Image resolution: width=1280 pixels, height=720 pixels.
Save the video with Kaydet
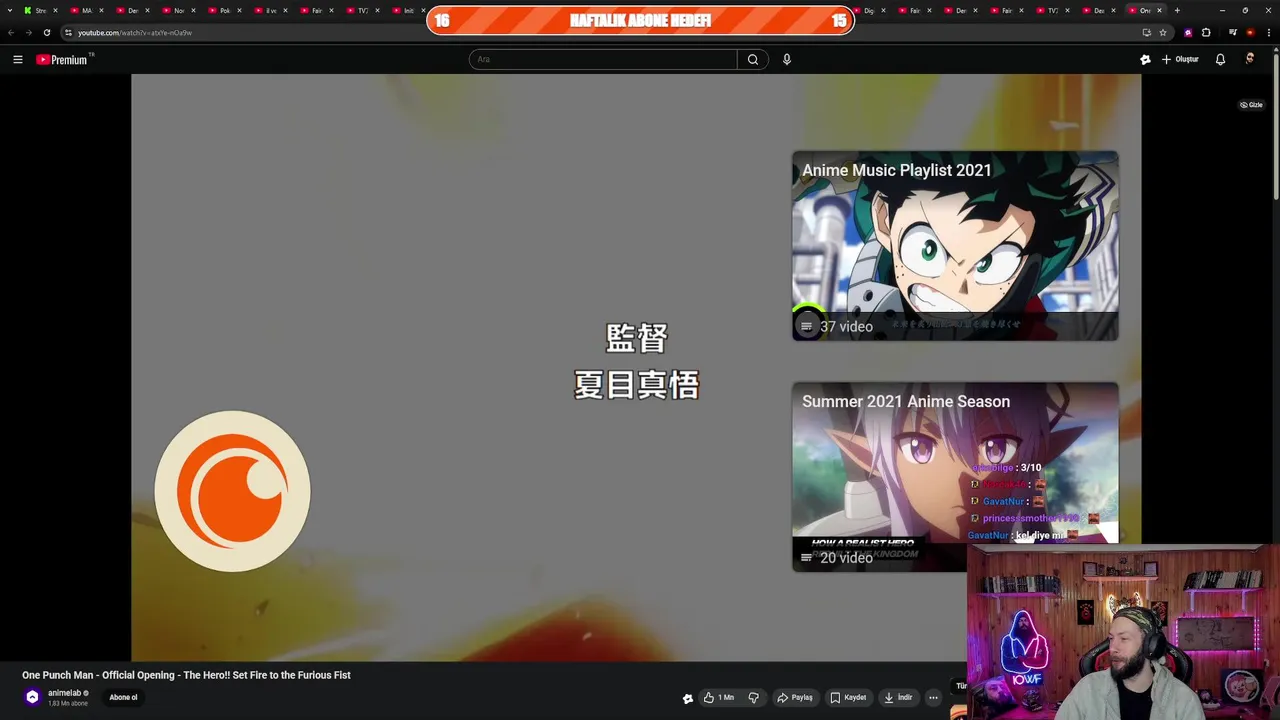[848, 697]
